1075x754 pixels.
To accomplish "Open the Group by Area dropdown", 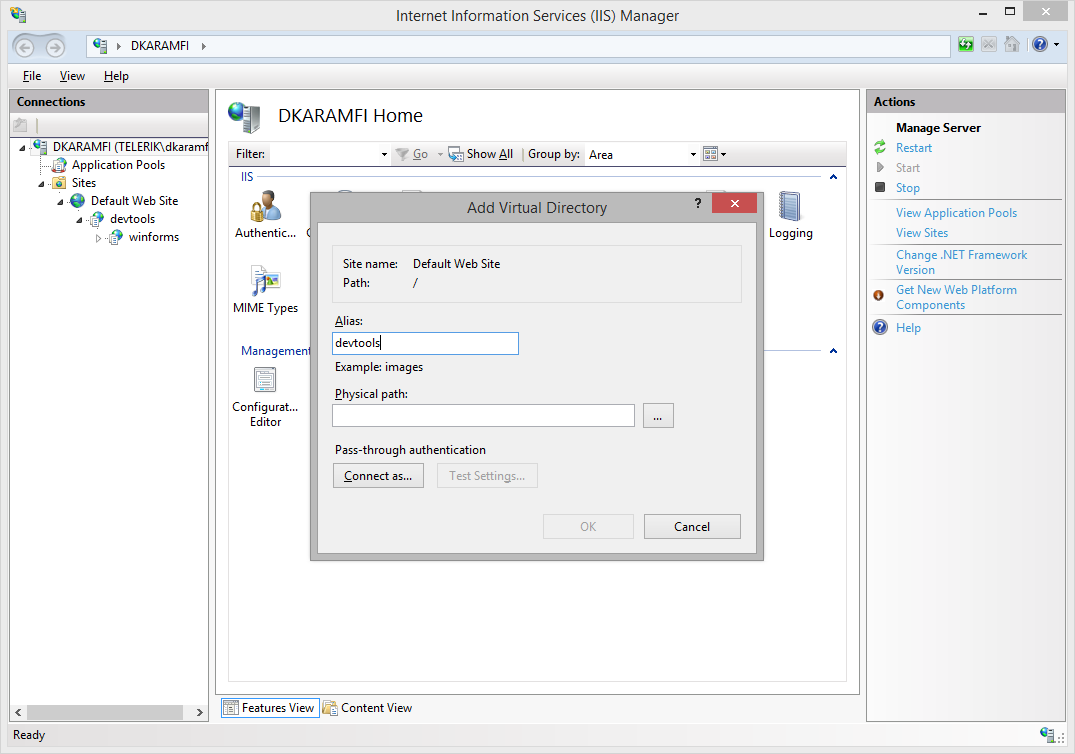I will point(693,155).
